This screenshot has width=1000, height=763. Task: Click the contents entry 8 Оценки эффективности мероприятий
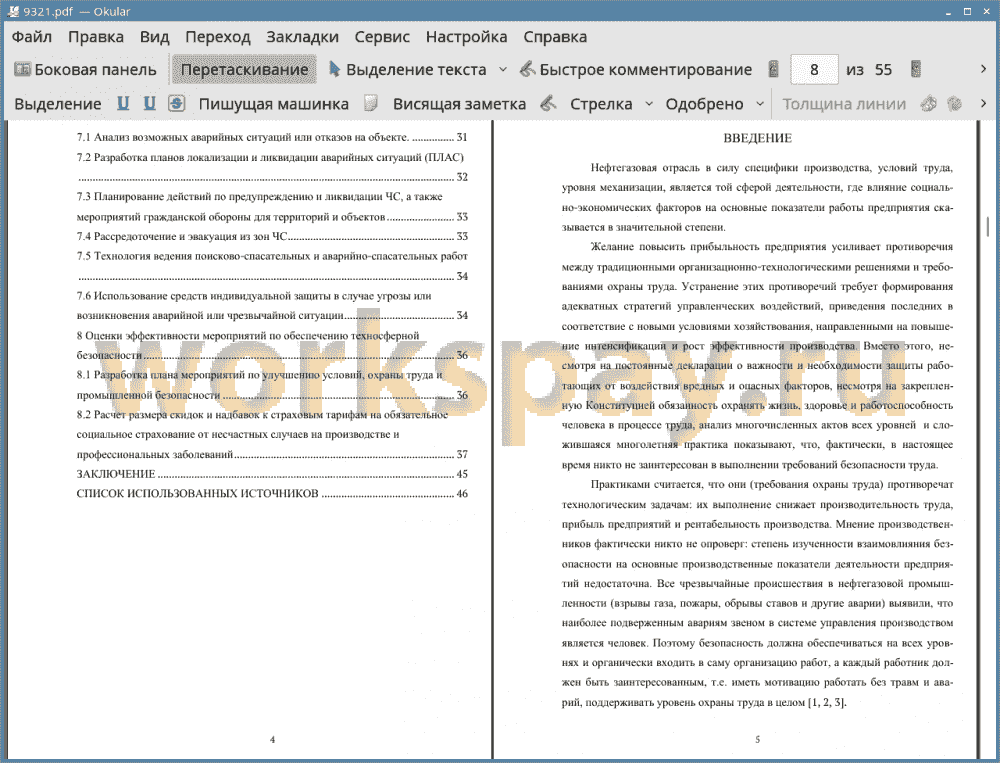[272, 345]
